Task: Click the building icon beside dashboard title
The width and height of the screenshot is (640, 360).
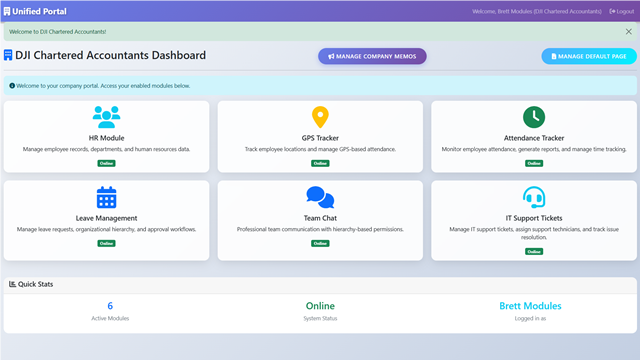Action: tap(8, 55)
